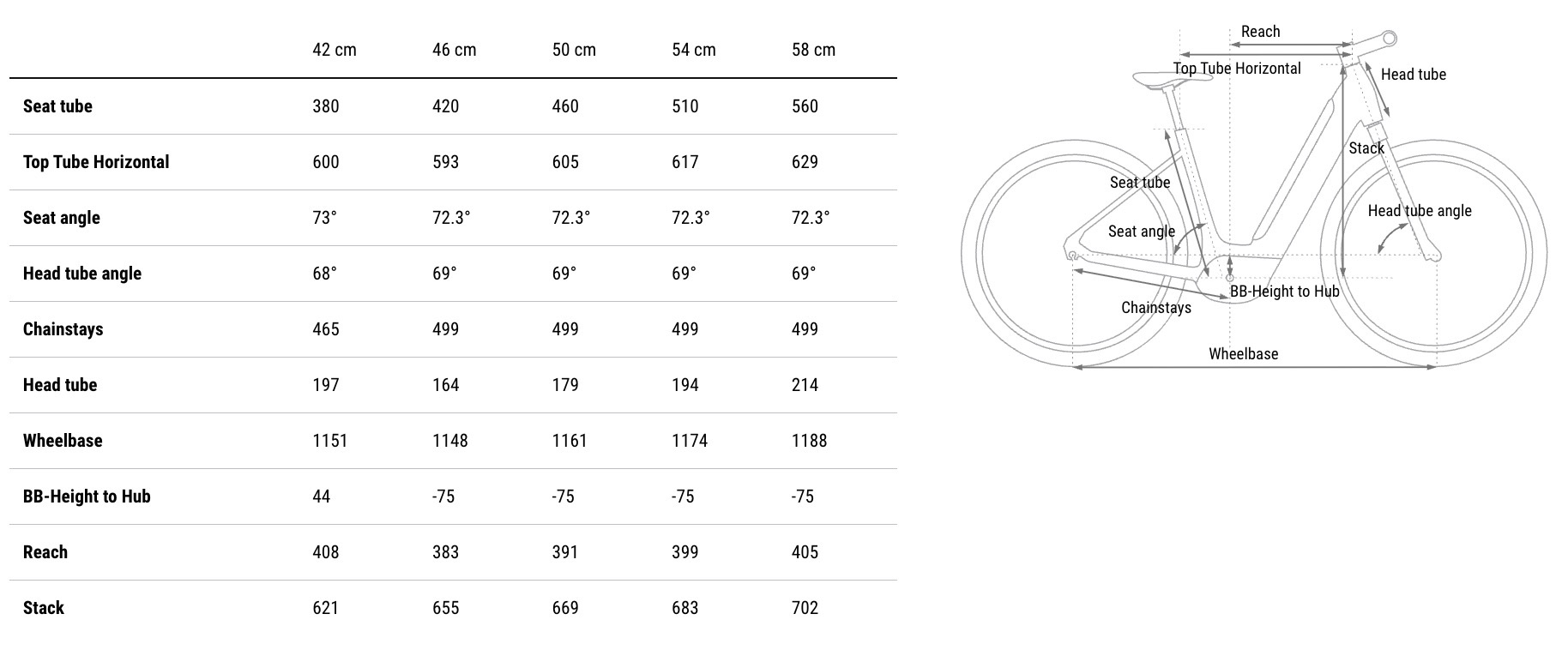Select the Chainstays label in the diagram
The width and height of the screenshot is (1568, 650).
point(1155,307)
